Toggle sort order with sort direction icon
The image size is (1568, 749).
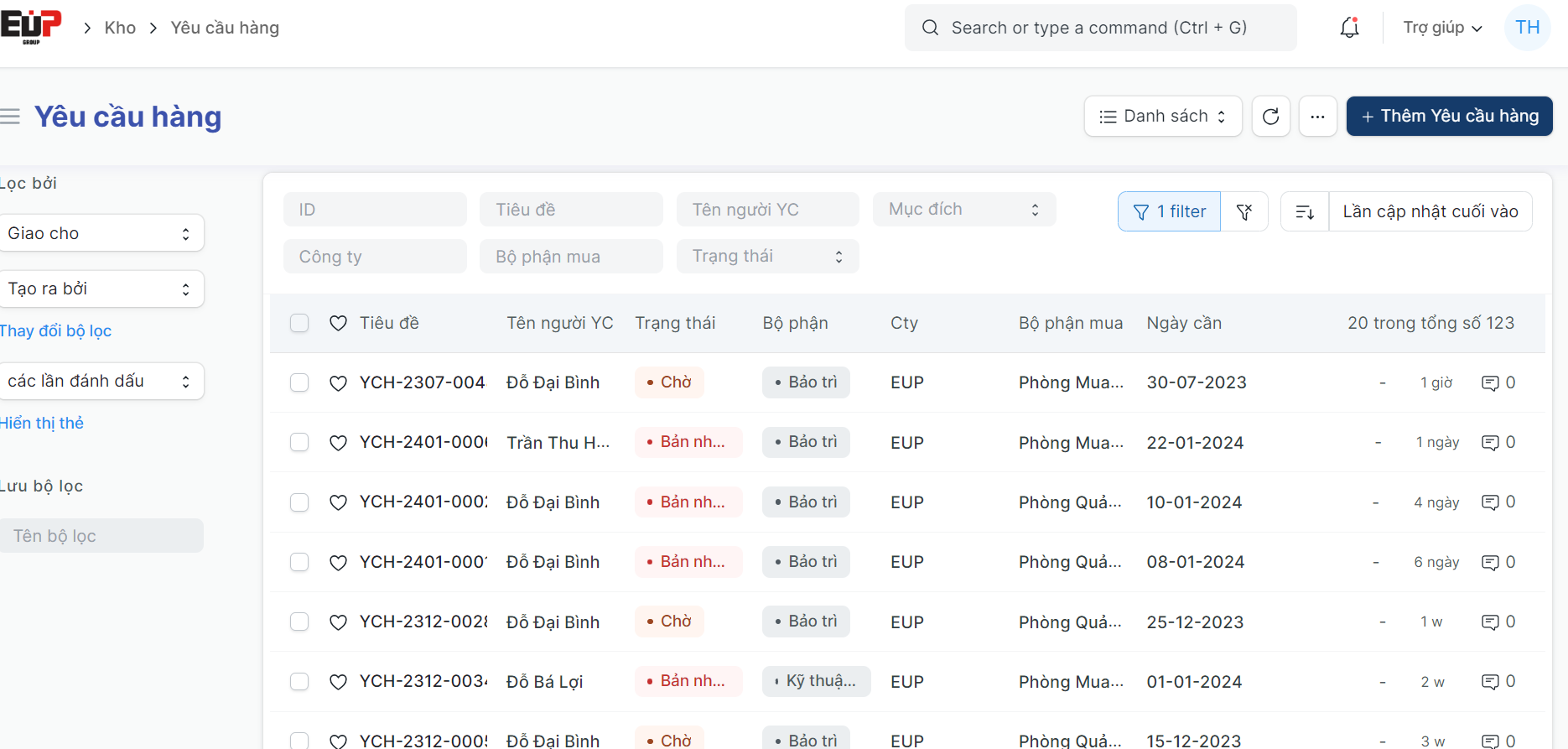point(1305,212)
